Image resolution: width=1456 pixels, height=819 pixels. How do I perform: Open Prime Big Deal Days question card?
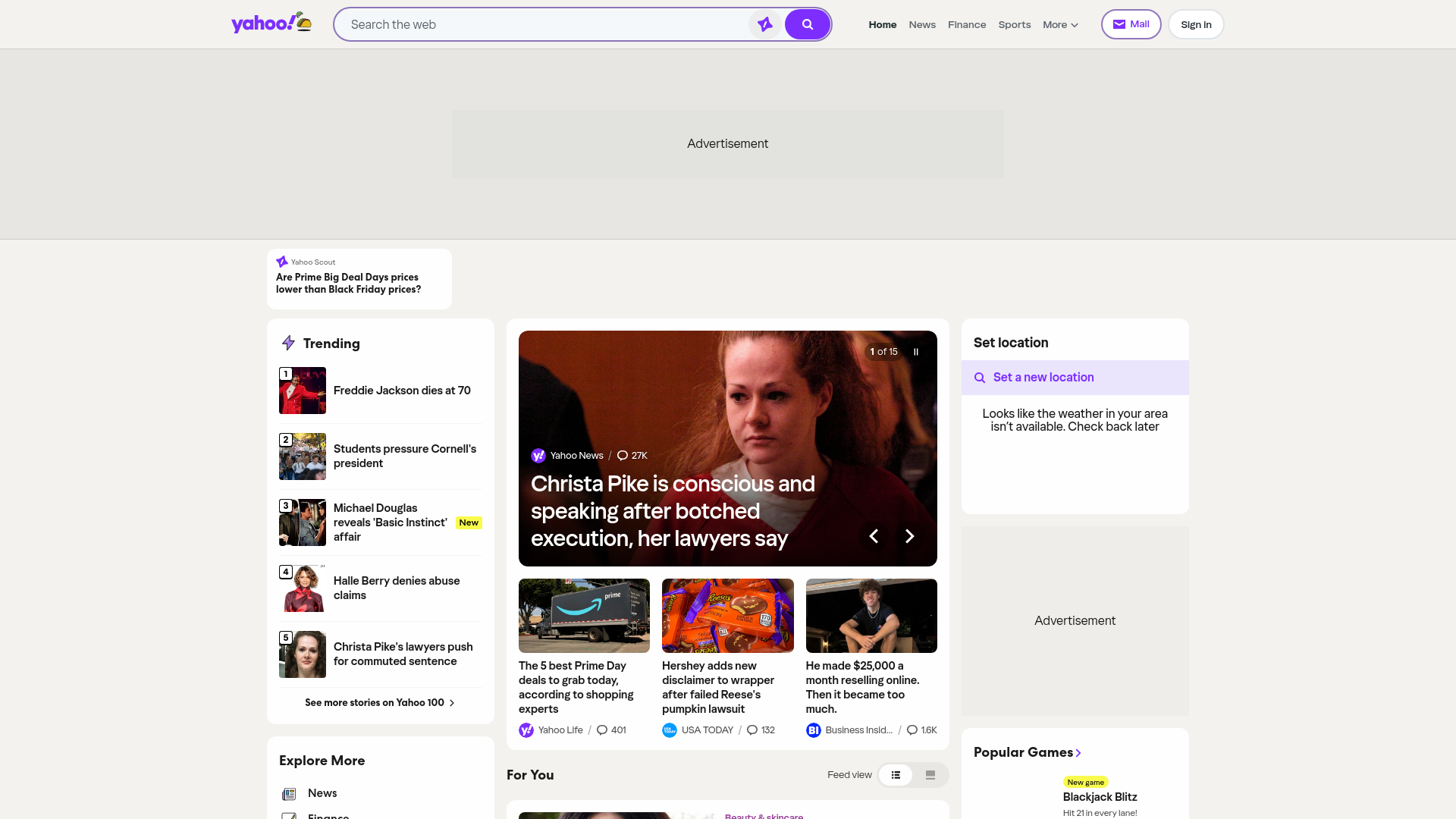(x=359, y=279)
